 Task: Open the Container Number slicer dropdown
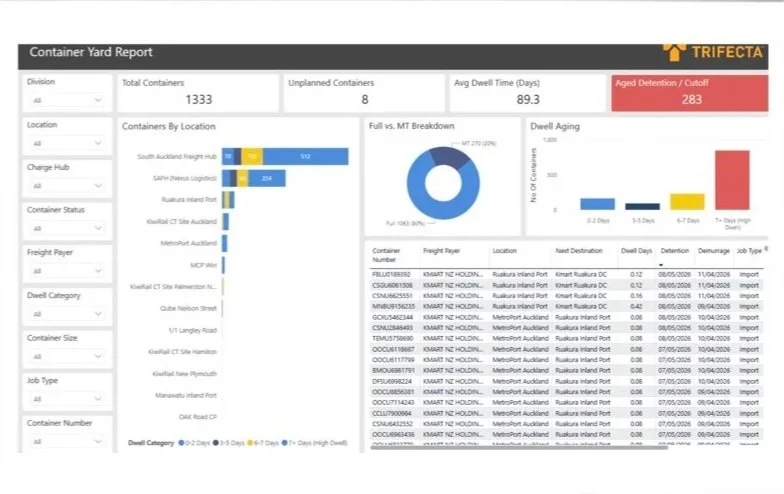67,442
